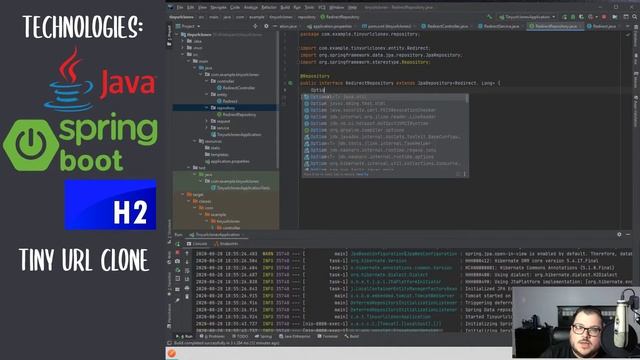Click the red Stop icon in Run panel

pyautogui.click(x=178, y=253)
